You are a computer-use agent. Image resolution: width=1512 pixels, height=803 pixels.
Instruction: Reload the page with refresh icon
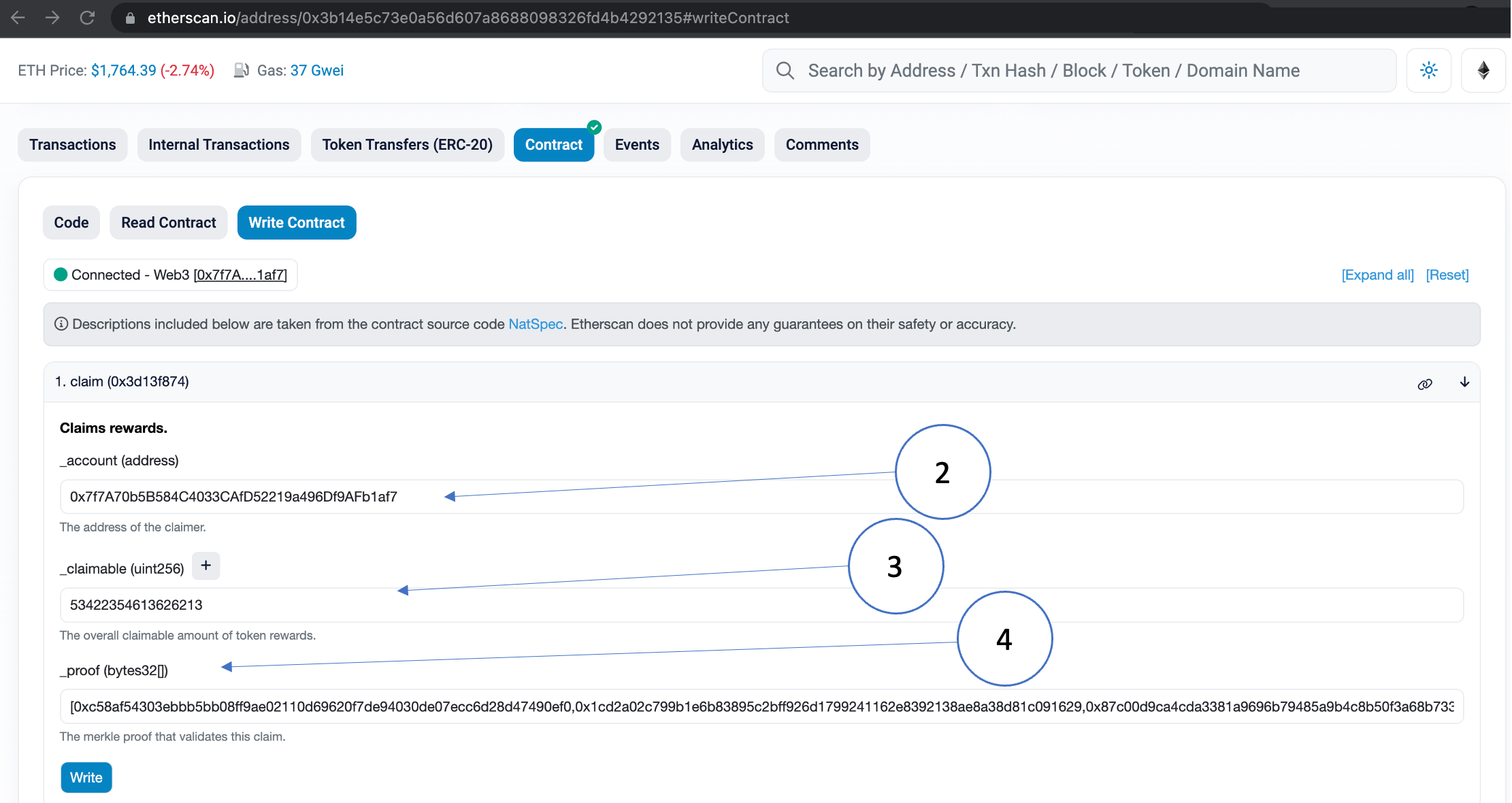[x=87, y=18]
